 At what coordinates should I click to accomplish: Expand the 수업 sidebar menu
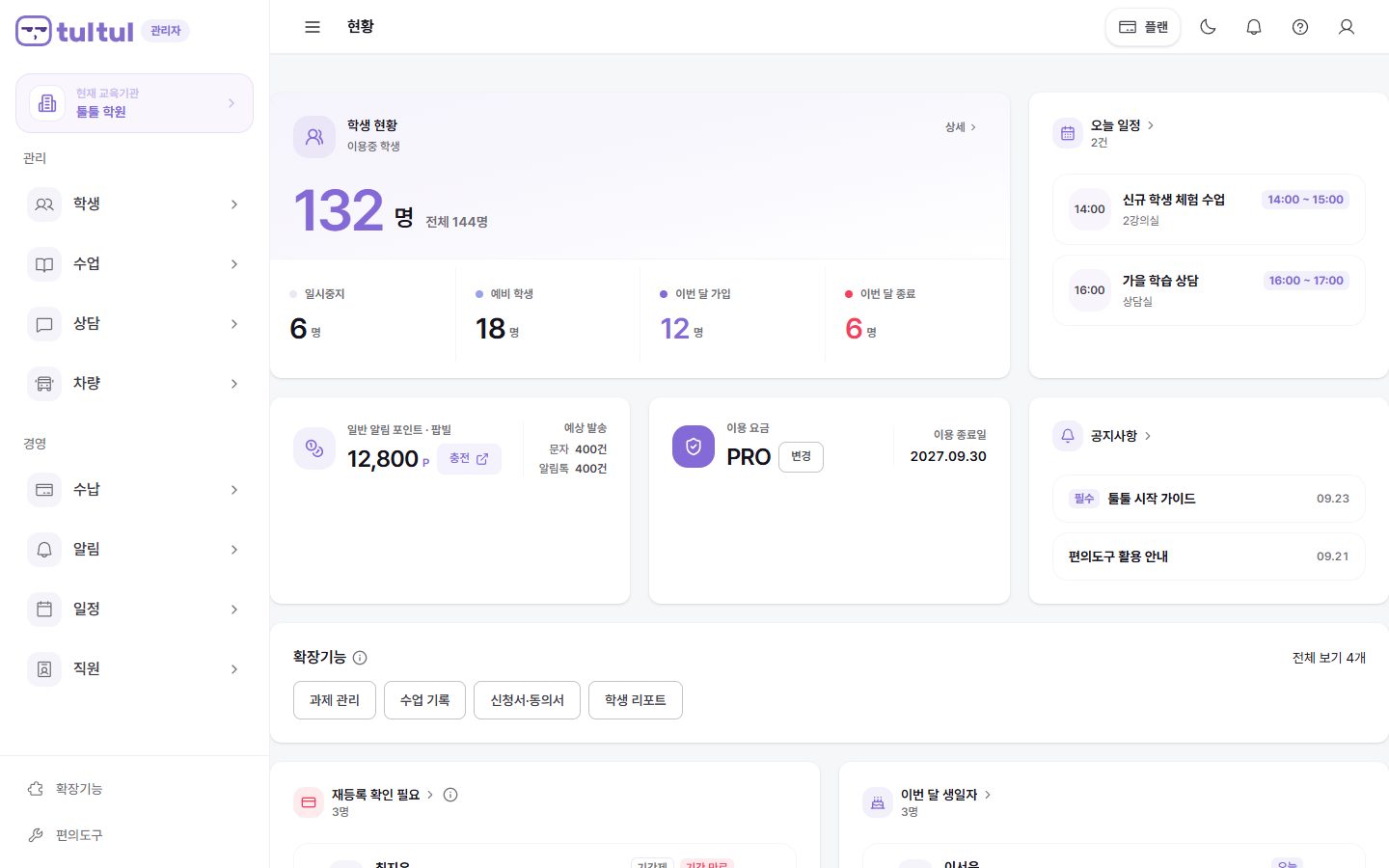[134, 264]
